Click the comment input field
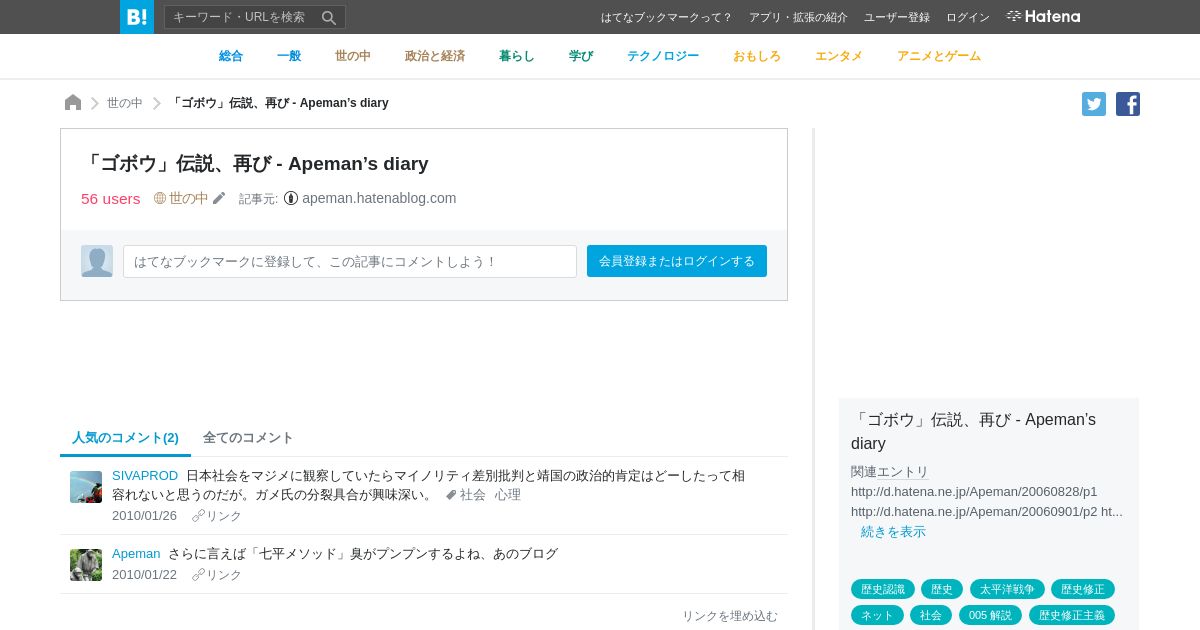 click(350, 261)
